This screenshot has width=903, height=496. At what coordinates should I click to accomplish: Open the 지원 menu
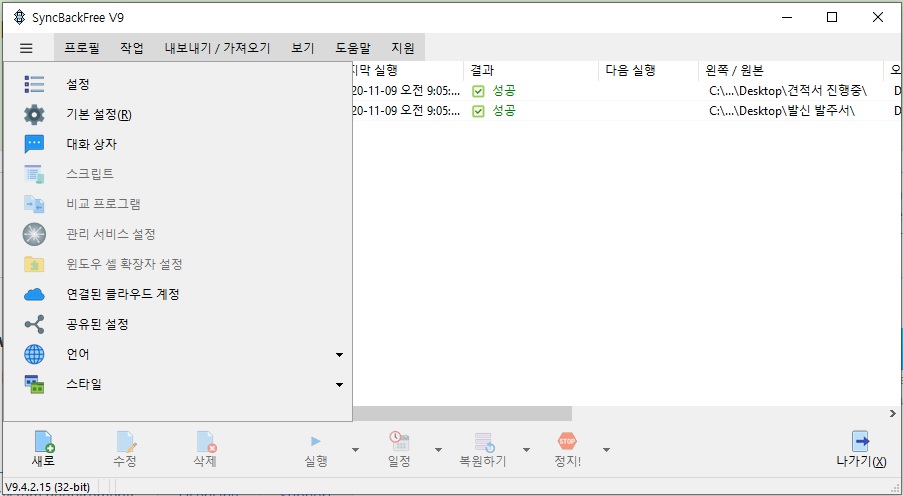[403, 48]
